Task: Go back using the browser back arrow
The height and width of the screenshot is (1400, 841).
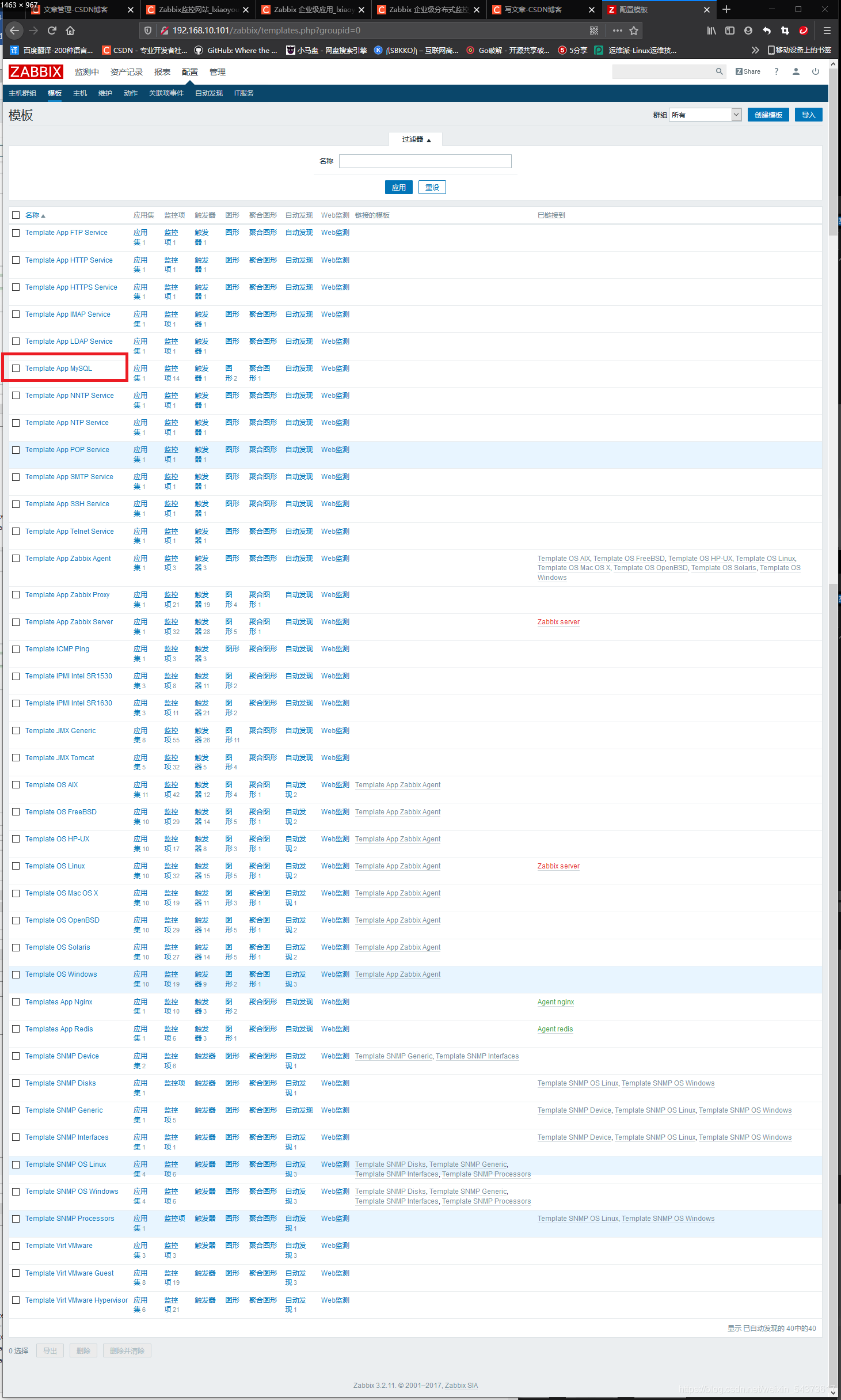Action: pyautogui.click(x=15, y=31)
